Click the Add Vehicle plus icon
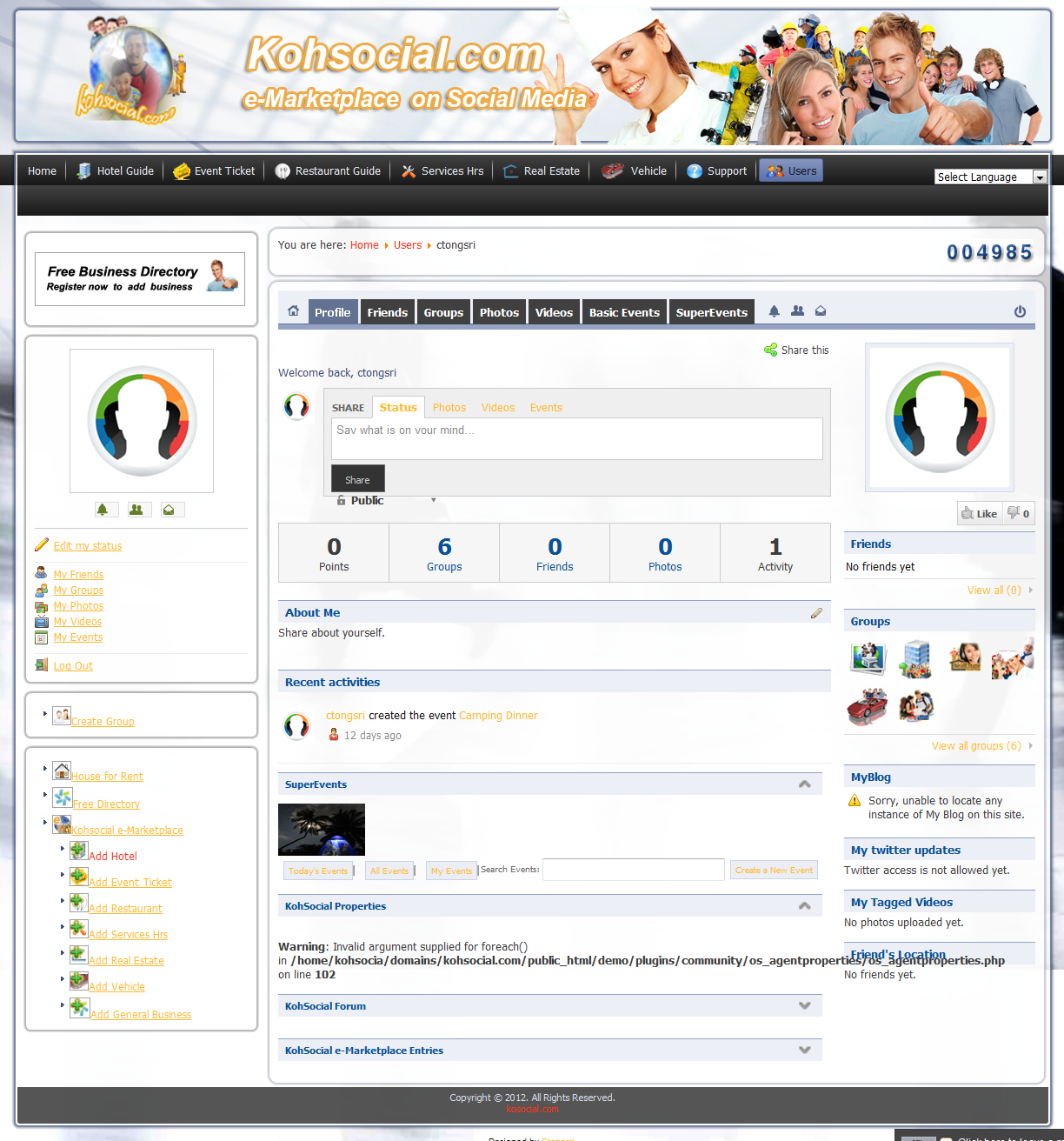The width and height of the screenshot is (1064, 1141). pyautogui.click(x=78, y=981)
